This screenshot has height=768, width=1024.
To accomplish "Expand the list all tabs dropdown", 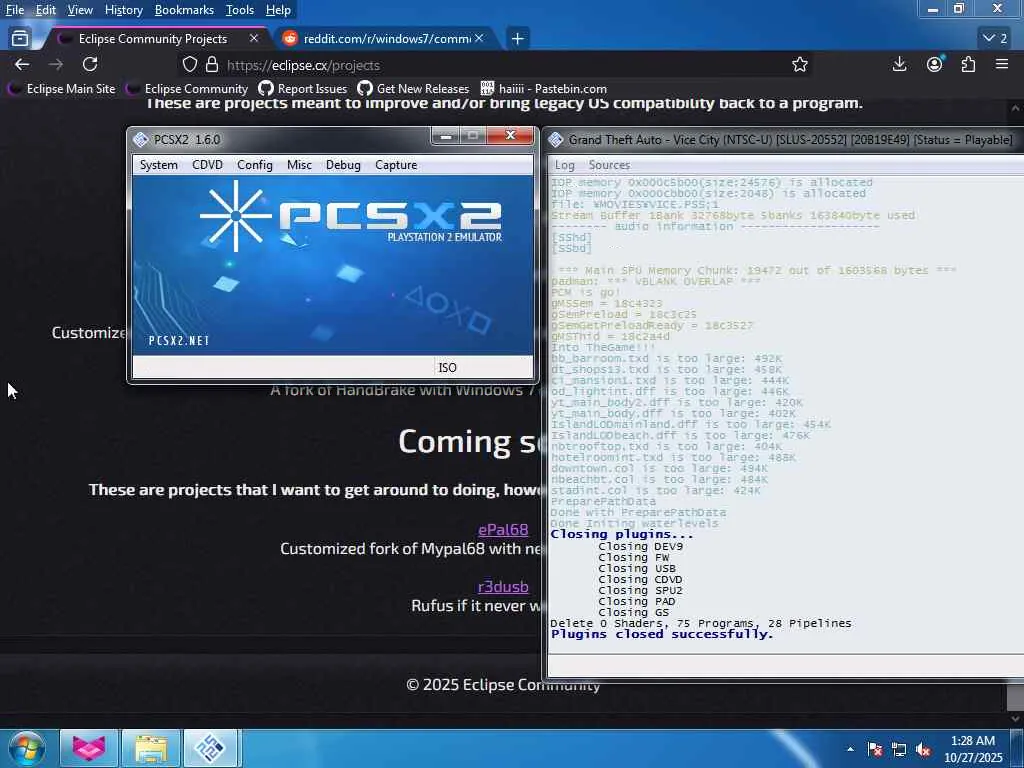I will pyautogui.click(x=995, y=39).
